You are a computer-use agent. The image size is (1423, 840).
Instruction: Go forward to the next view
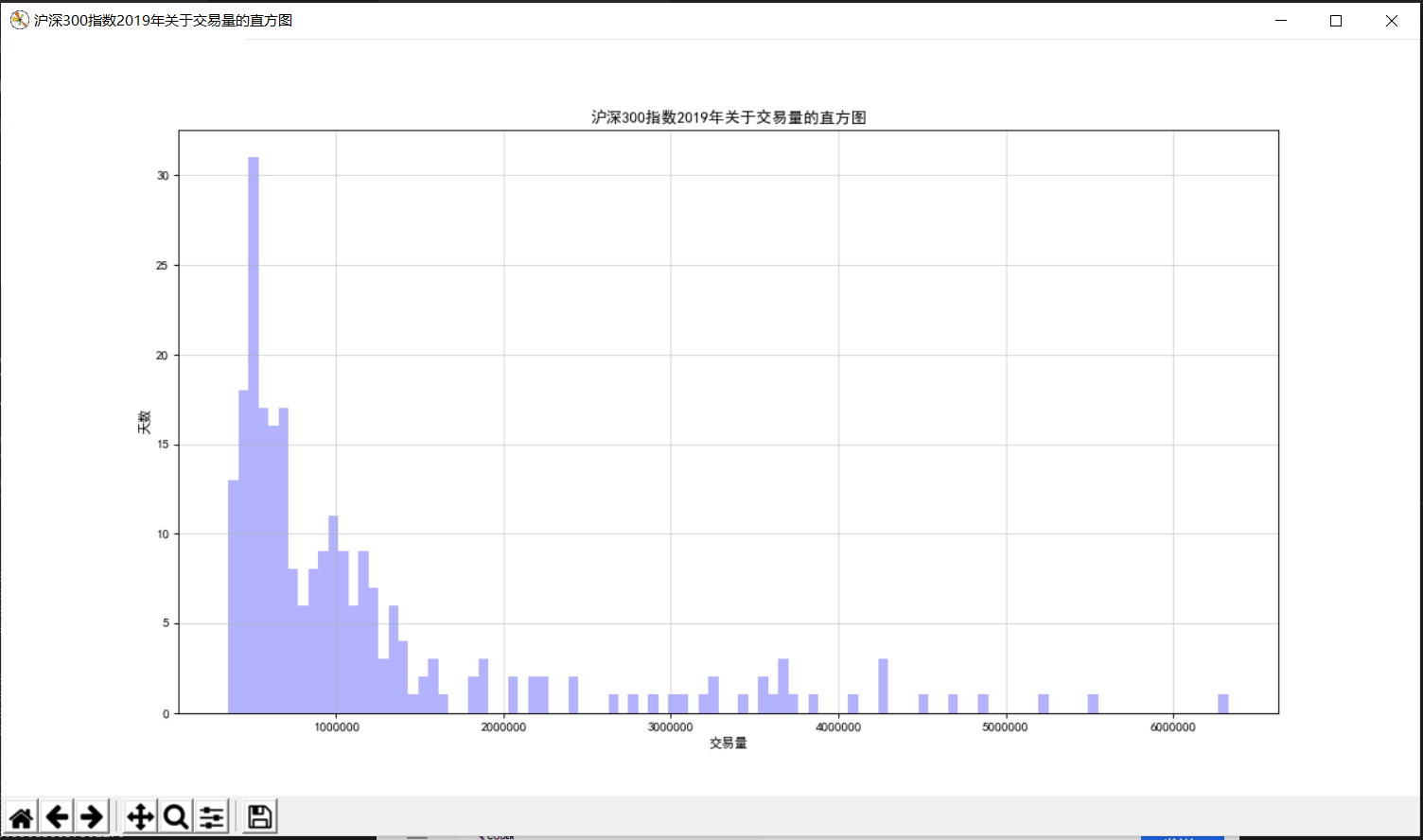coord(92,816)
